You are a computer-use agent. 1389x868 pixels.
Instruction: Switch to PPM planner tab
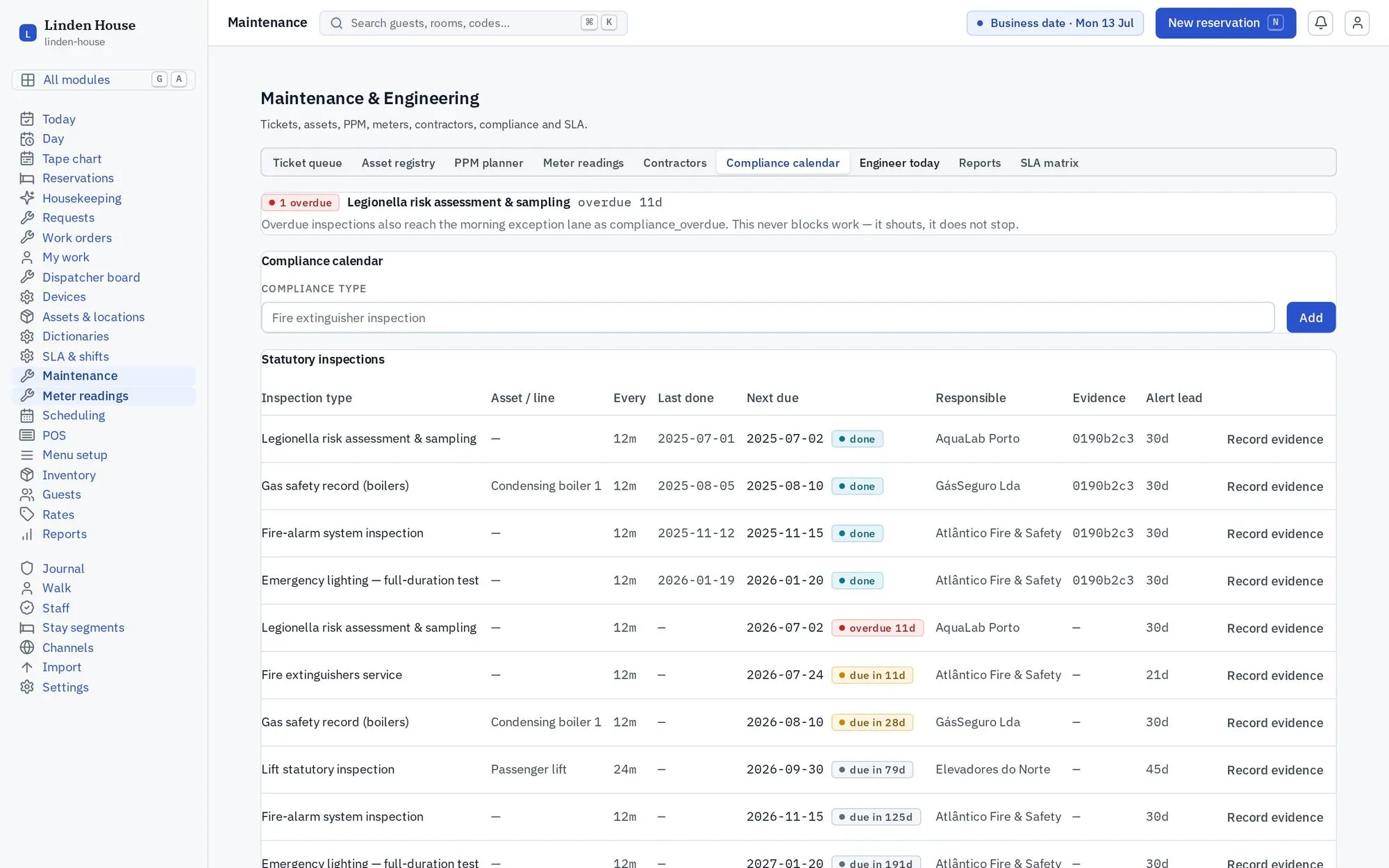[x=489, y=162]
